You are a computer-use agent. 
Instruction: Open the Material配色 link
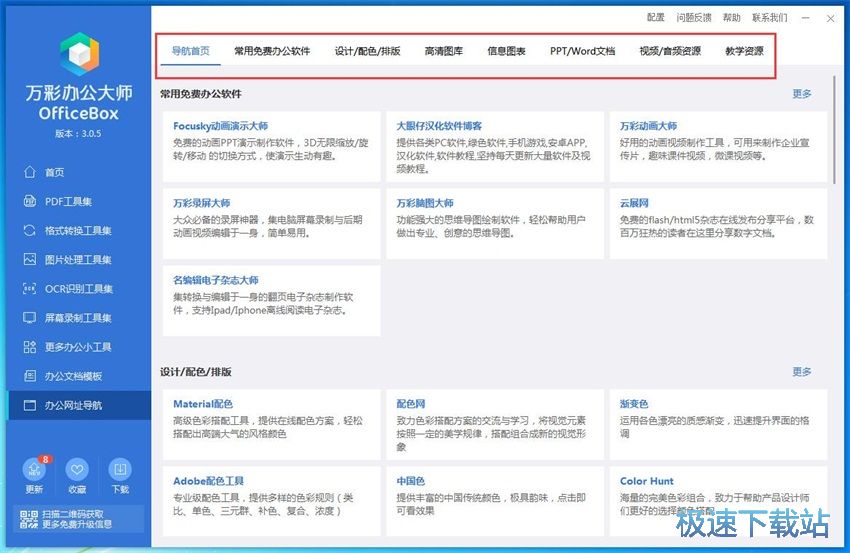pos(203,403)
